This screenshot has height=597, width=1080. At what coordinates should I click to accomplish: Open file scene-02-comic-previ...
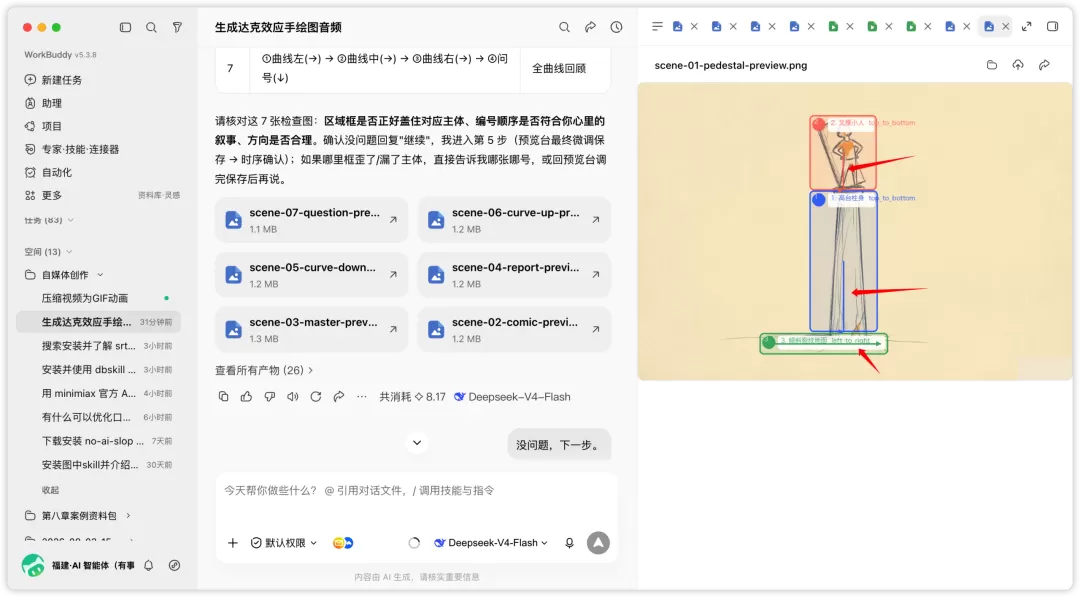(x=514, y=330)
